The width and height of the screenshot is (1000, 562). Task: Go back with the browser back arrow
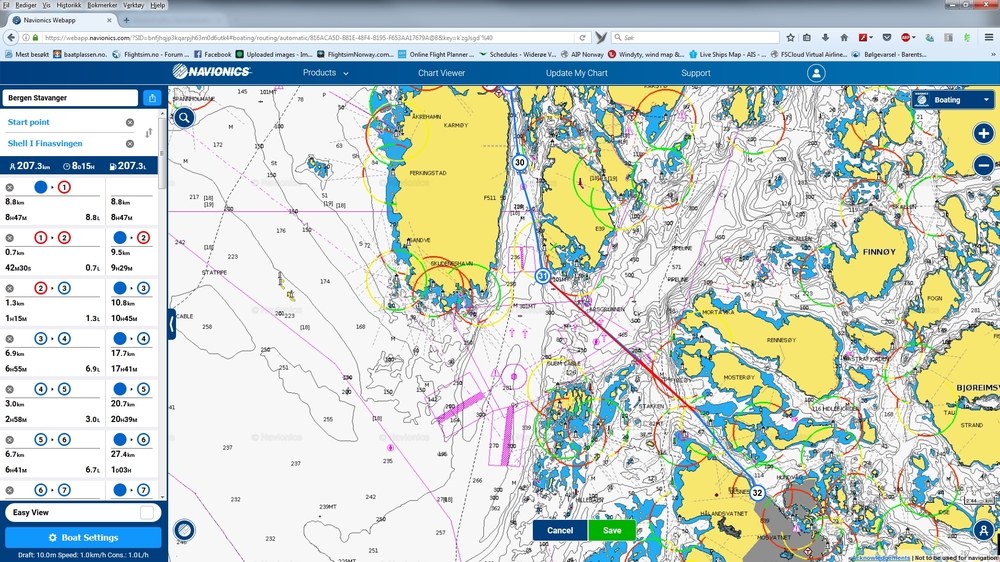(x=11, y=38)
